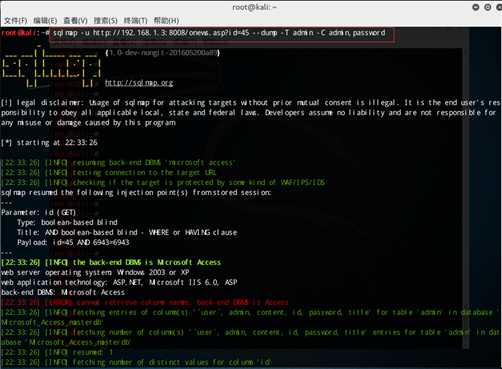The height and width of the screenshot is (369, 502).
Task: Open the 编辑(E) menu
Action: 45,21
